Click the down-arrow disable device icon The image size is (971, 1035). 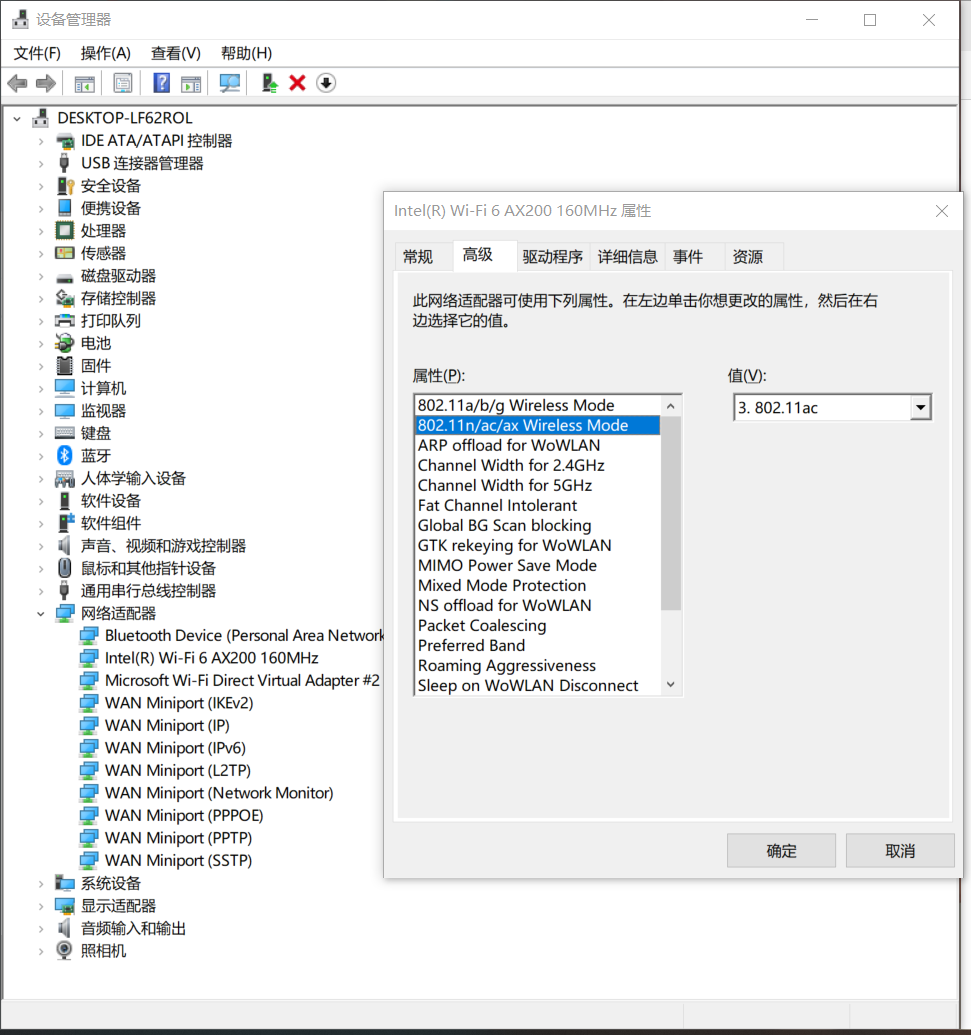(325, 83)
